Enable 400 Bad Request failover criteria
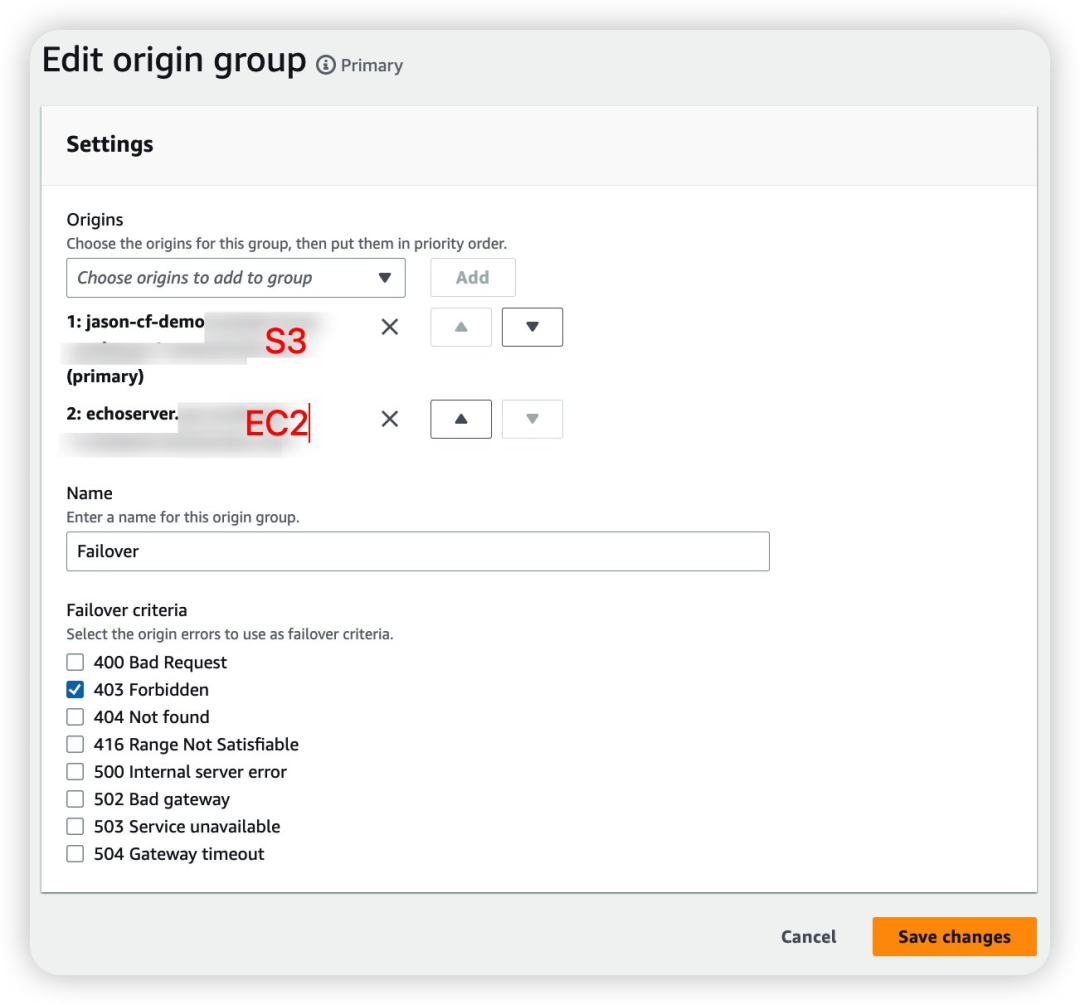Screen dimensions: 1080x1005 point(75,662)
